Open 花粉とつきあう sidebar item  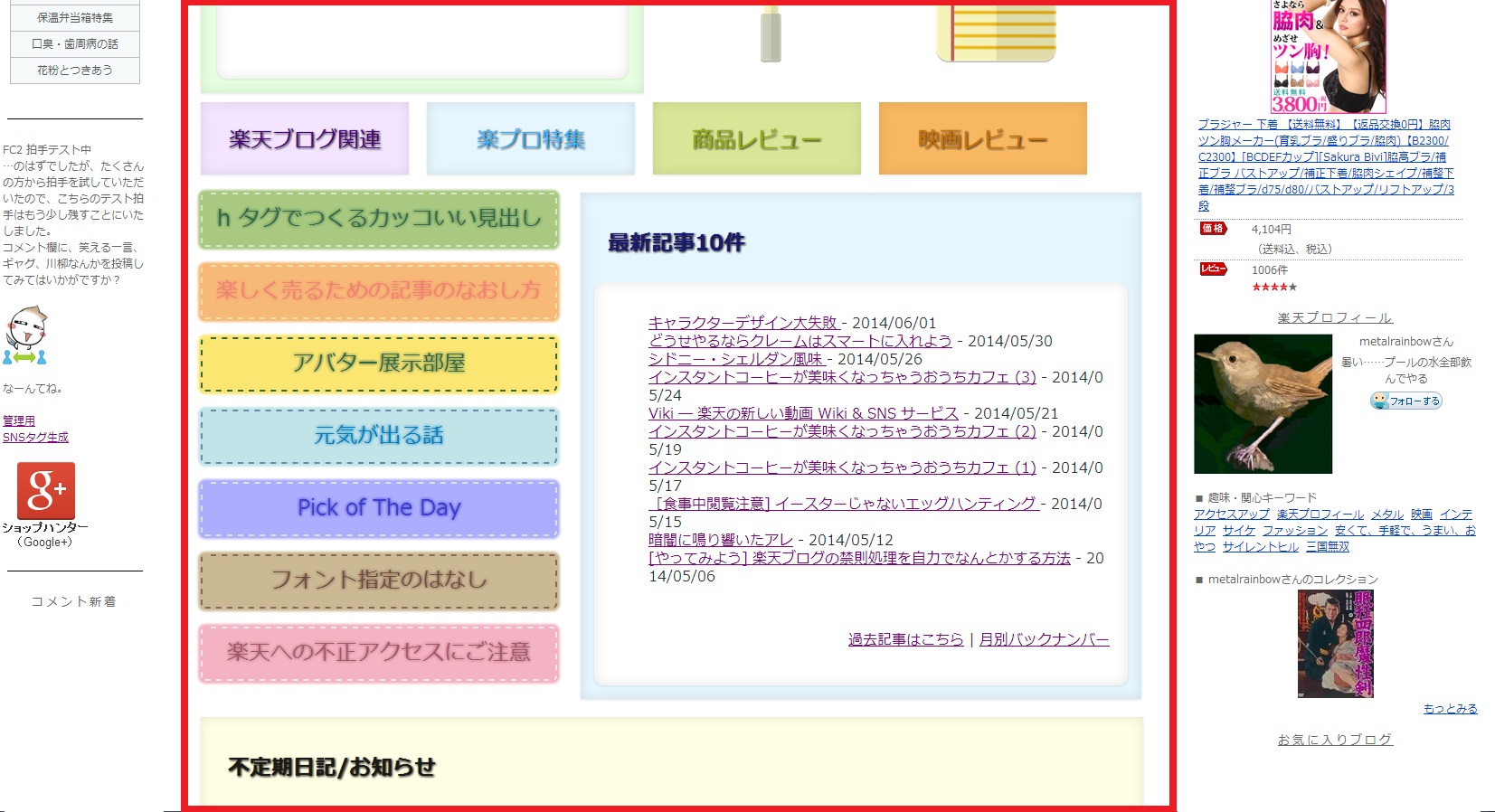click(75, 70)
